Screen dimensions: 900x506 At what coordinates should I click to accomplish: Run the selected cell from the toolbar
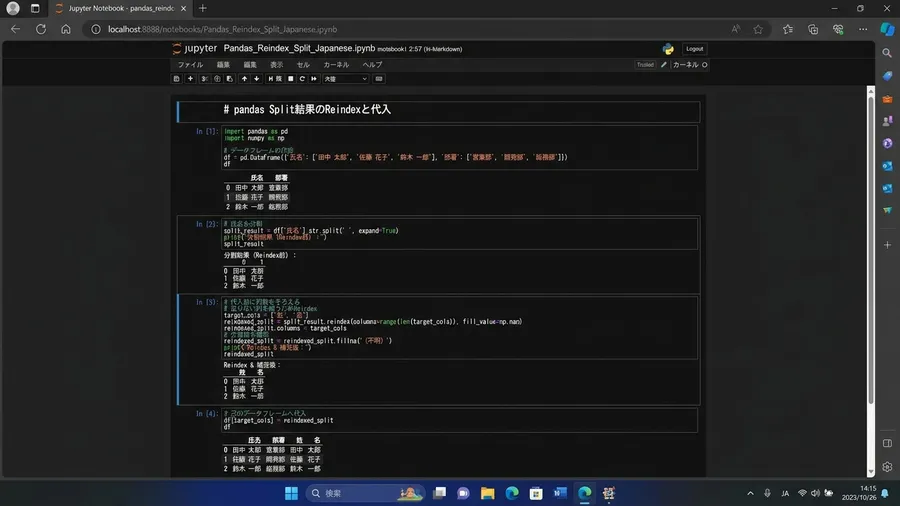click(x=275, y=79)
